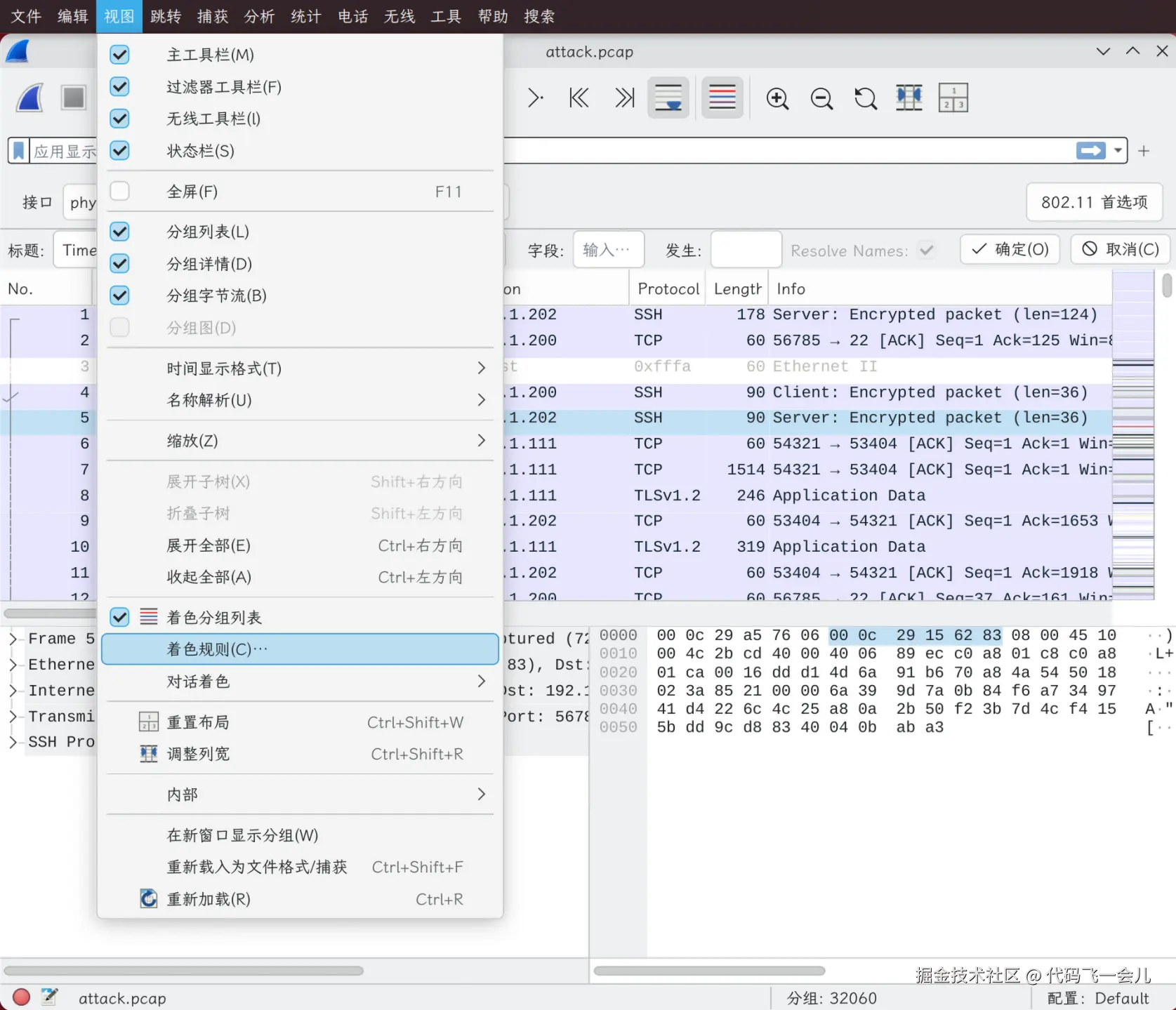Click the 取消(C) button
1176x1010 pixels.
[x=1121, y=249]
